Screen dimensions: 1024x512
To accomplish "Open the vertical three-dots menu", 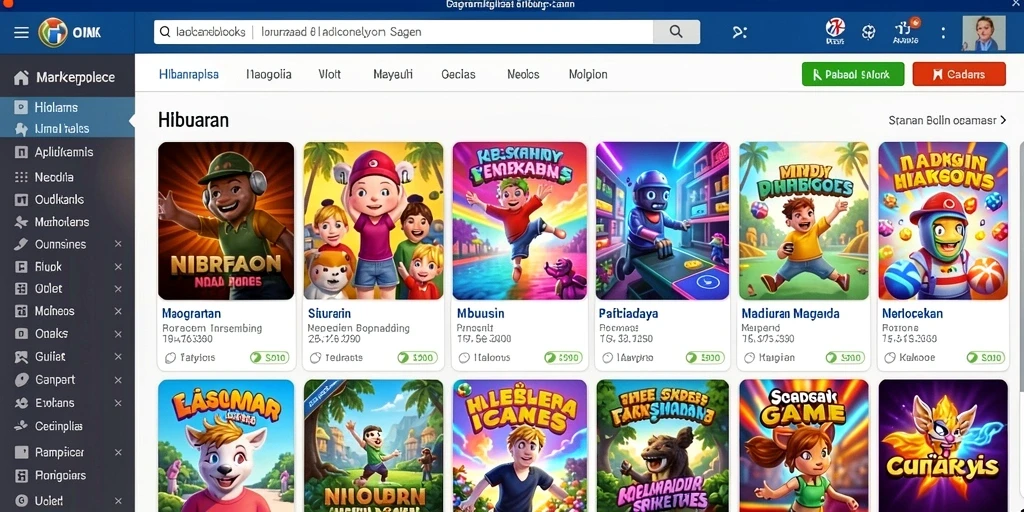I will pos(942,33).
